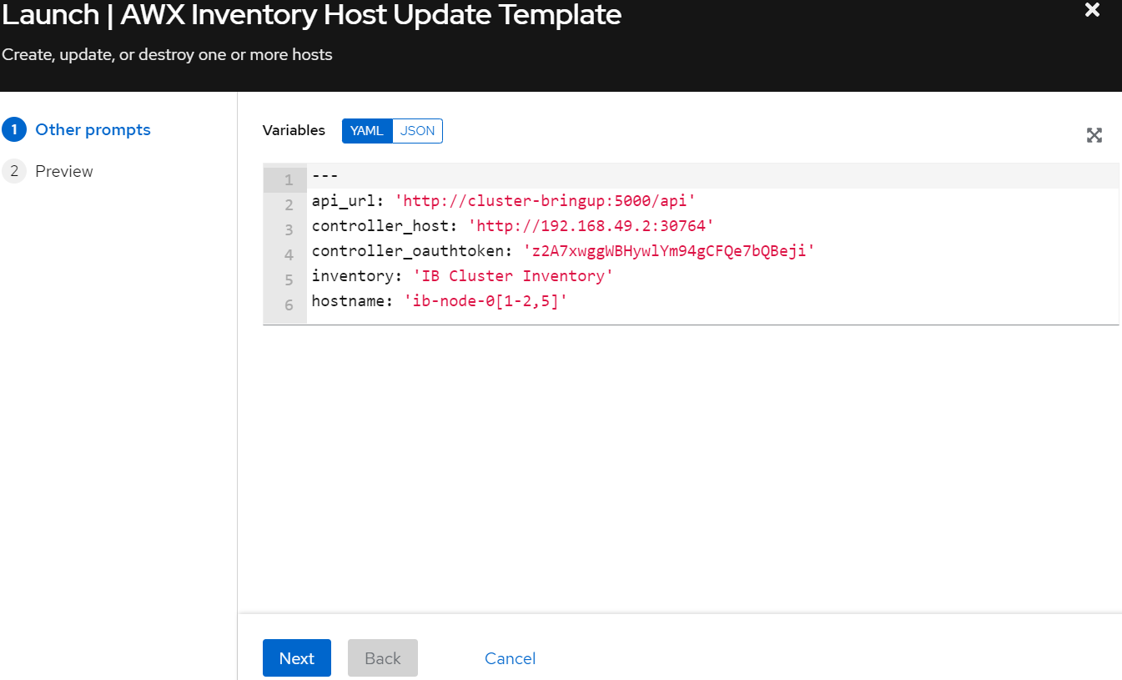Switch variables format to JSON
The width and height of the screenshot is (1122, 680).
point(417,131)
